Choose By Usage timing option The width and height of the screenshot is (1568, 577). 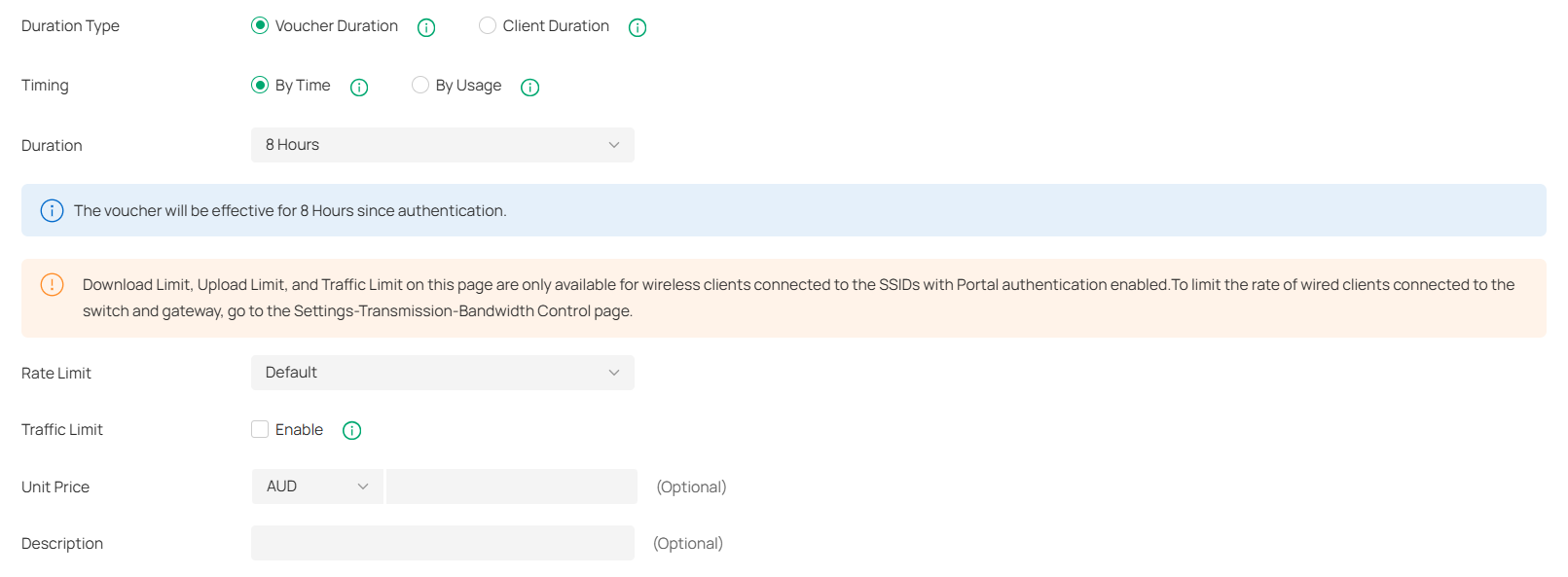420,86
